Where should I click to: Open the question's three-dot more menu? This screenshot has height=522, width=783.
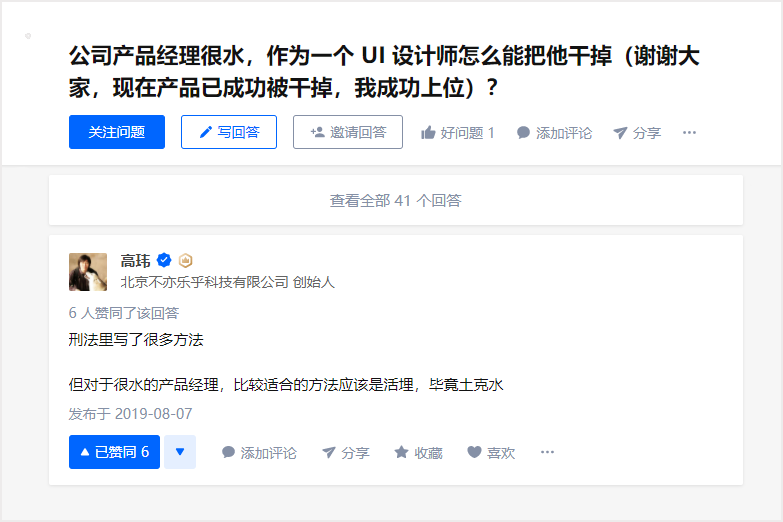click(x=689, y=132)
